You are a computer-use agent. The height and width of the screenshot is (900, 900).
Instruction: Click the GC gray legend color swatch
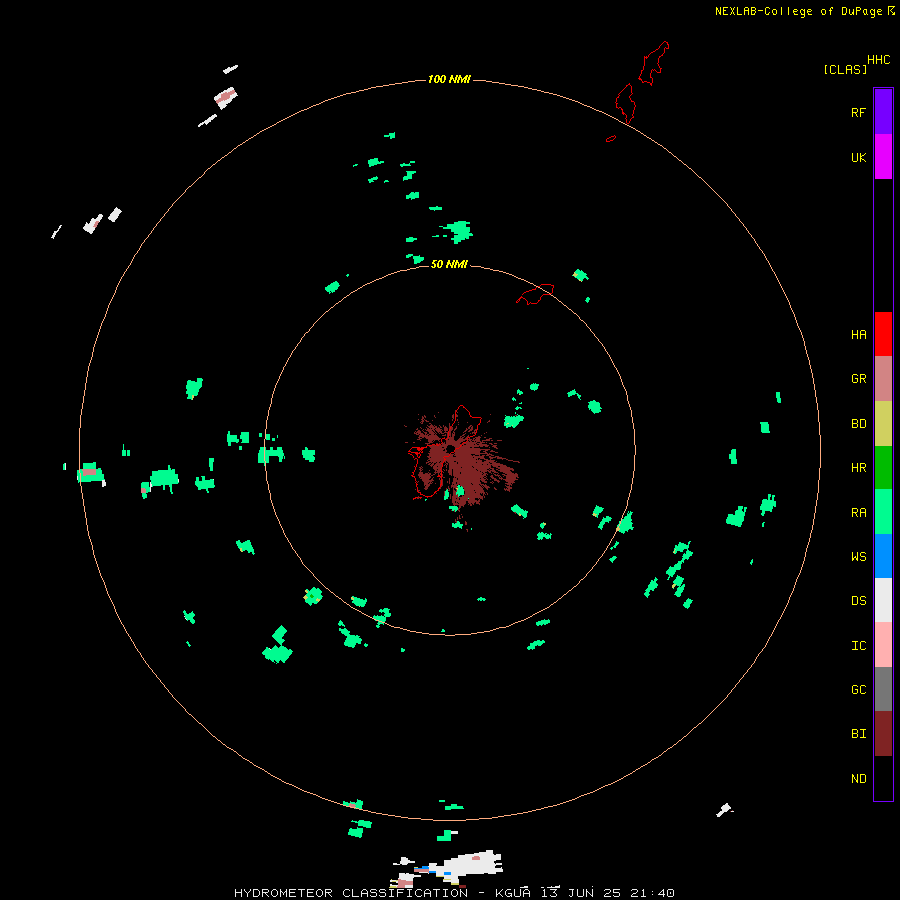883,689
